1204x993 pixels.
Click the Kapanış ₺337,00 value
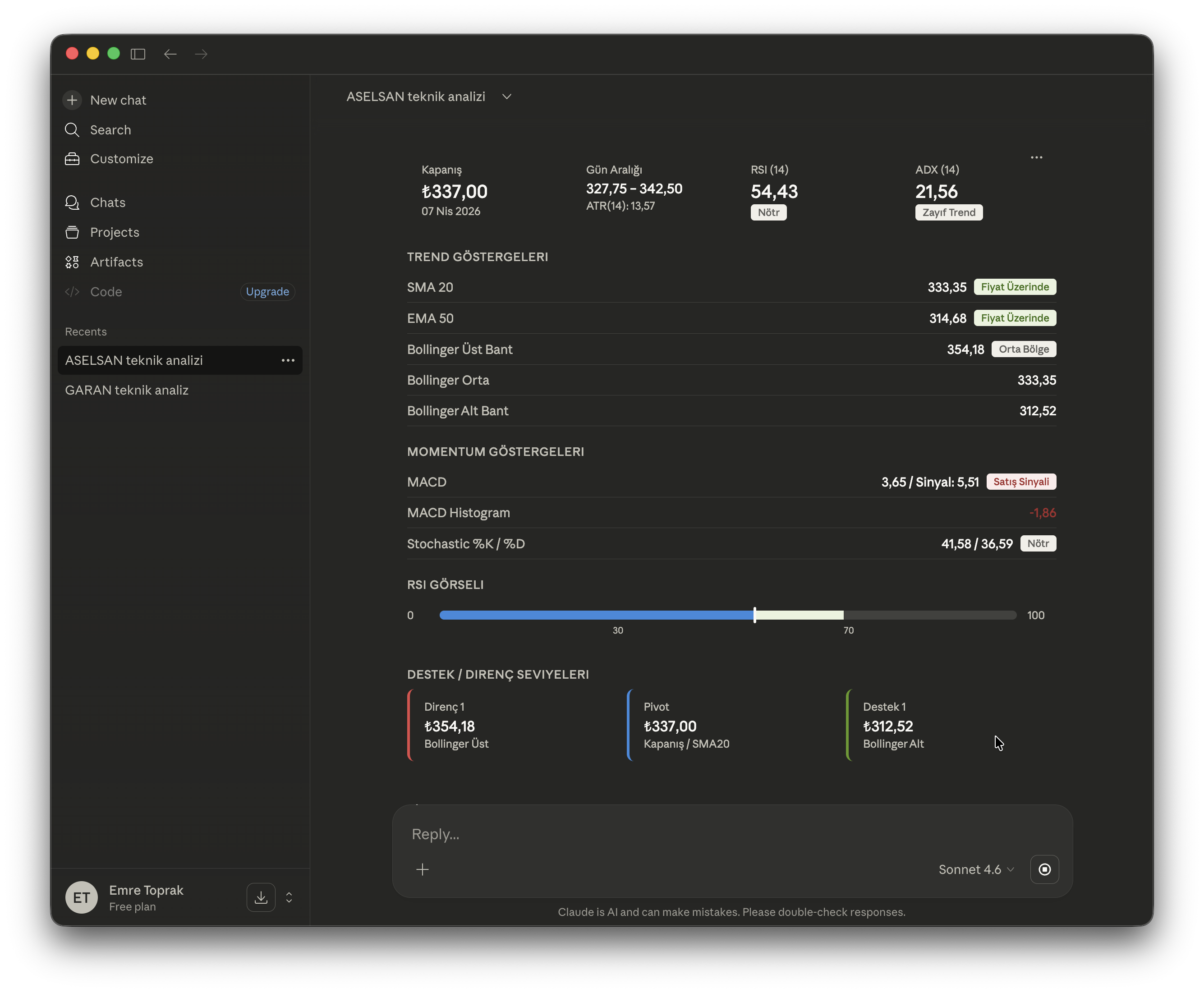pyautogui.click(x=454, y=191)
